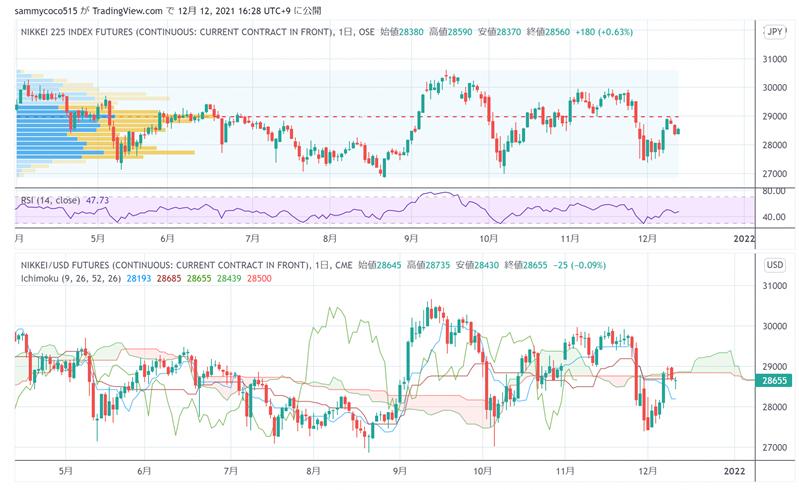Click the 28000 label on the USD price axis
Screen dimensions: 799x490
(775, 407)
